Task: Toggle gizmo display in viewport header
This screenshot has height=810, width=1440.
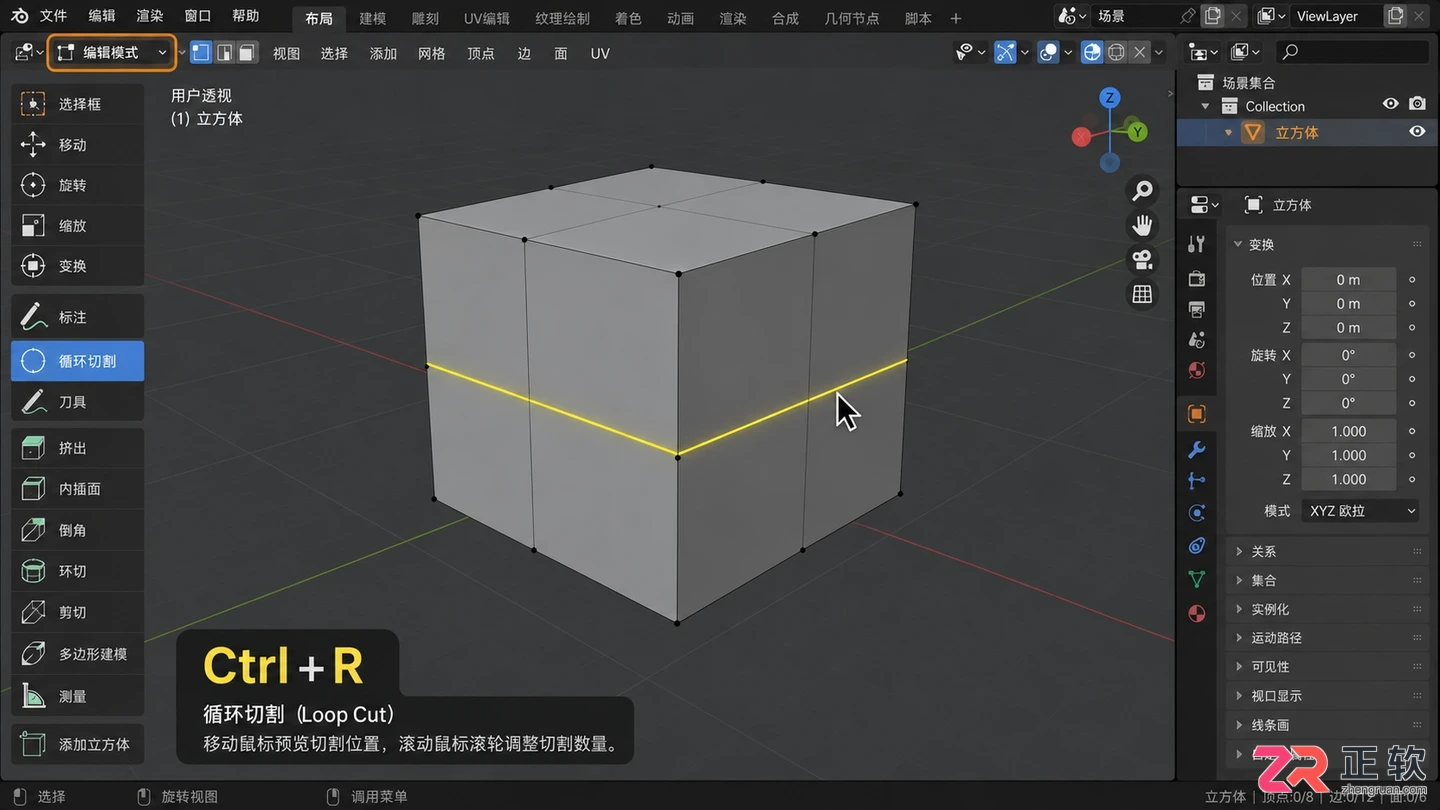Action: click(x=1006, y=52)
